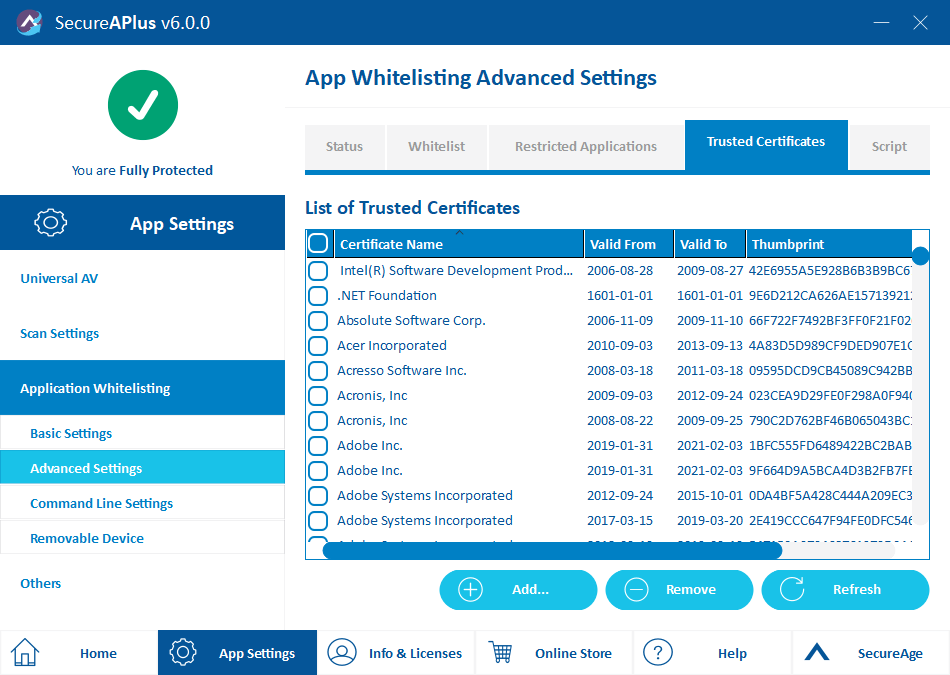This screenshot has height=675, width=950.
Task: Click the 2006-08-28 Valid From date for Intel
Action: 620,270
